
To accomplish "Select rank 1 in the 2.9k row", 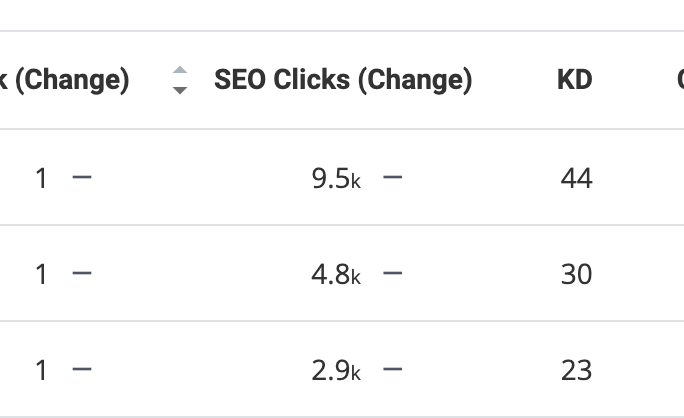I will click(x=41, y=370).
